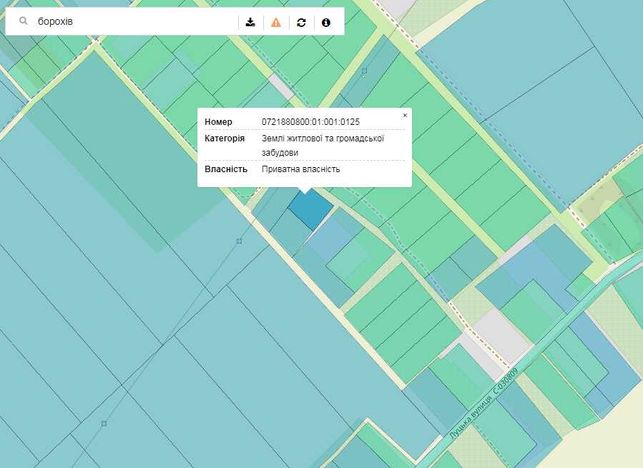Image resolution: width=643 pixels, height=468 pixels.
Task: Click the square marker in the bottom-left field
Action: [x=104, y=423]
